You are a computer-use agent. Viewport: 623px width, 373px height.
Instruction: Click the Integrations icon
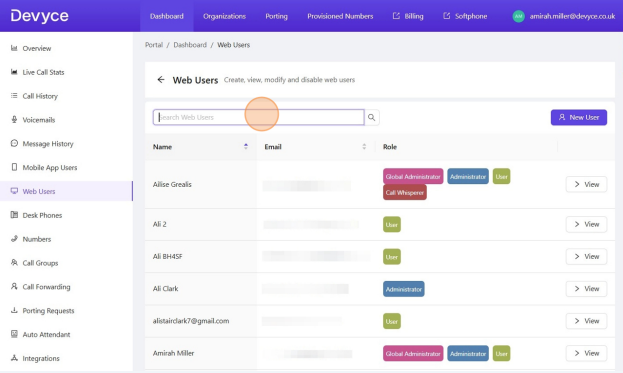coord(14,358)
